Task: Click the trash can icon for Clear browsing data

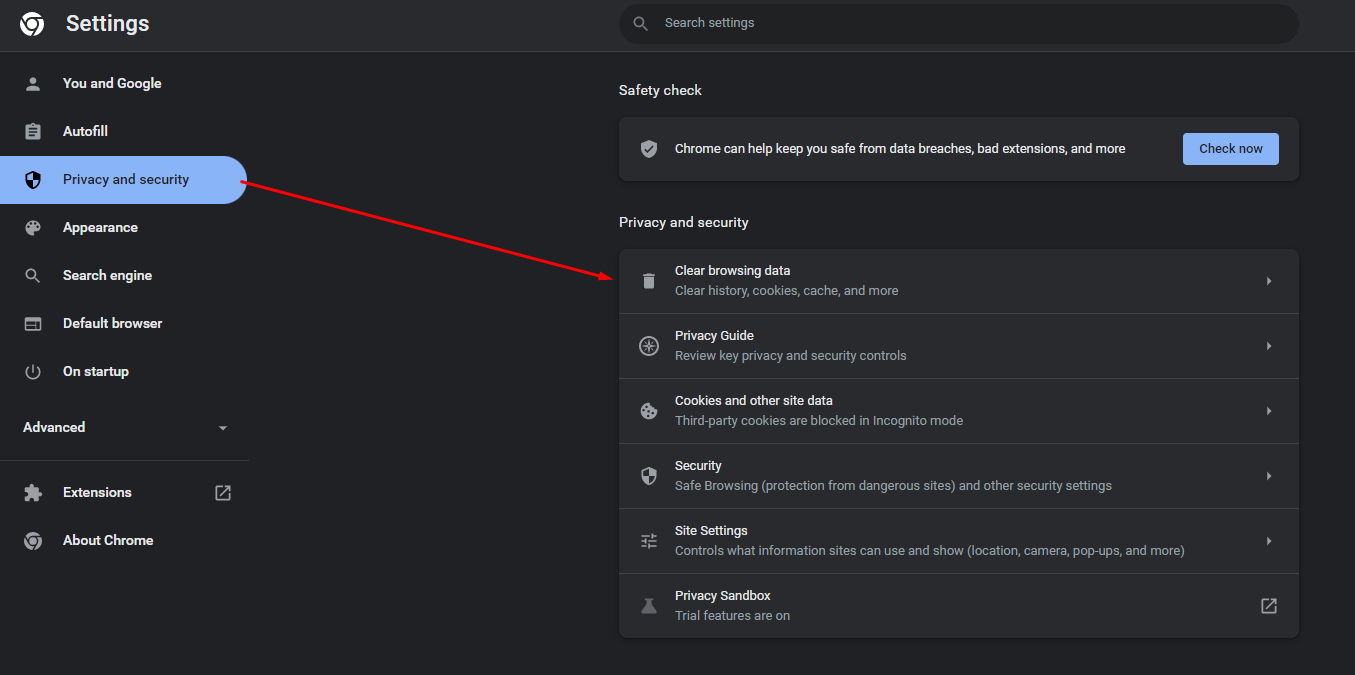Action: 649,281
